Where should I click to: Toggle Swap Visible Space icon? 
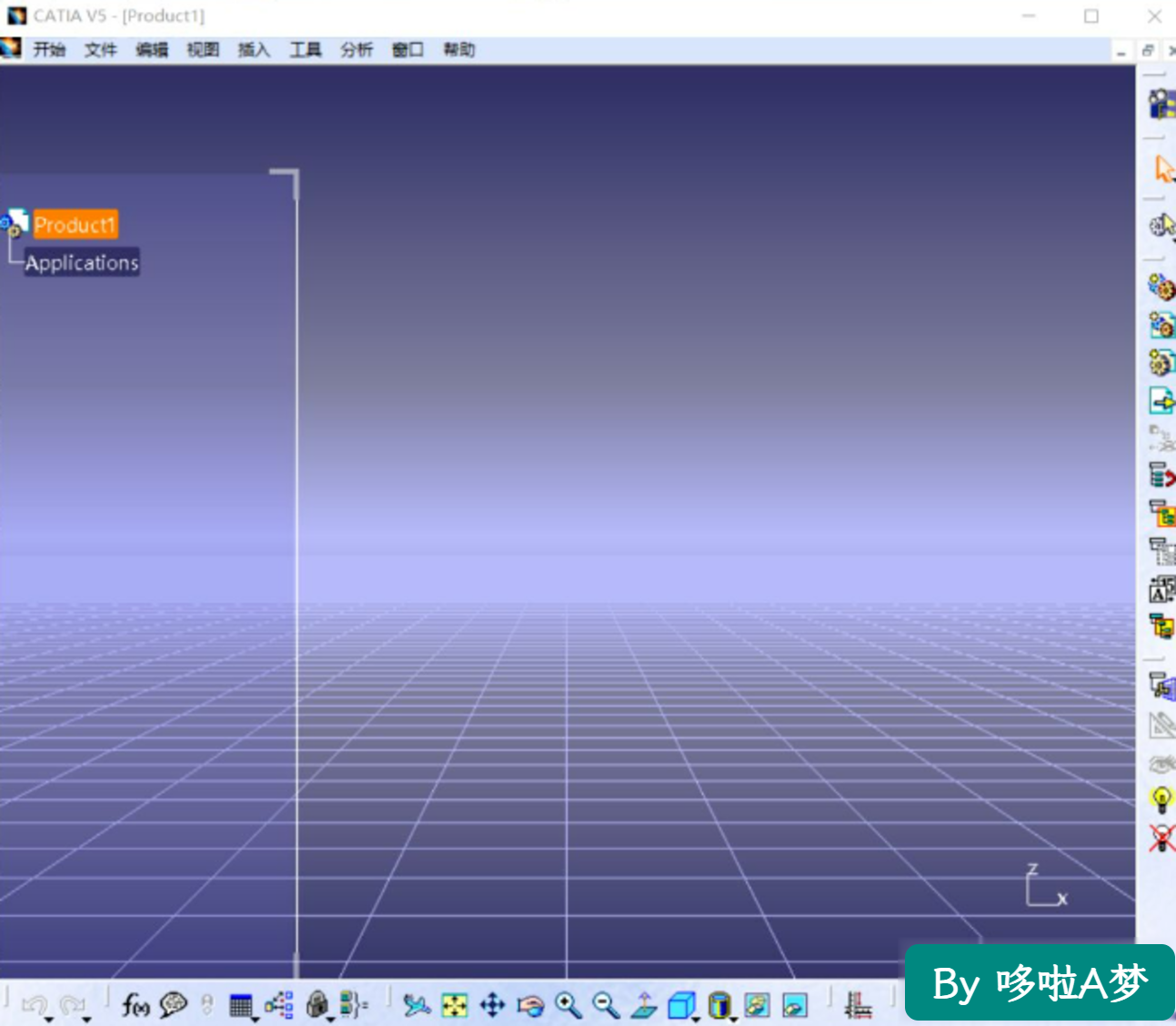tap(795, 1005)
